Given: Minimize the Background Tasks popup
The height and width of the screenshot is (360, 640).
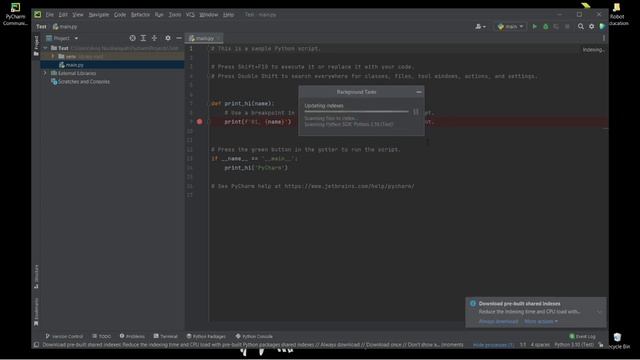Looking at the screenshot, I should pyautogui.click(x=418, y=92).
